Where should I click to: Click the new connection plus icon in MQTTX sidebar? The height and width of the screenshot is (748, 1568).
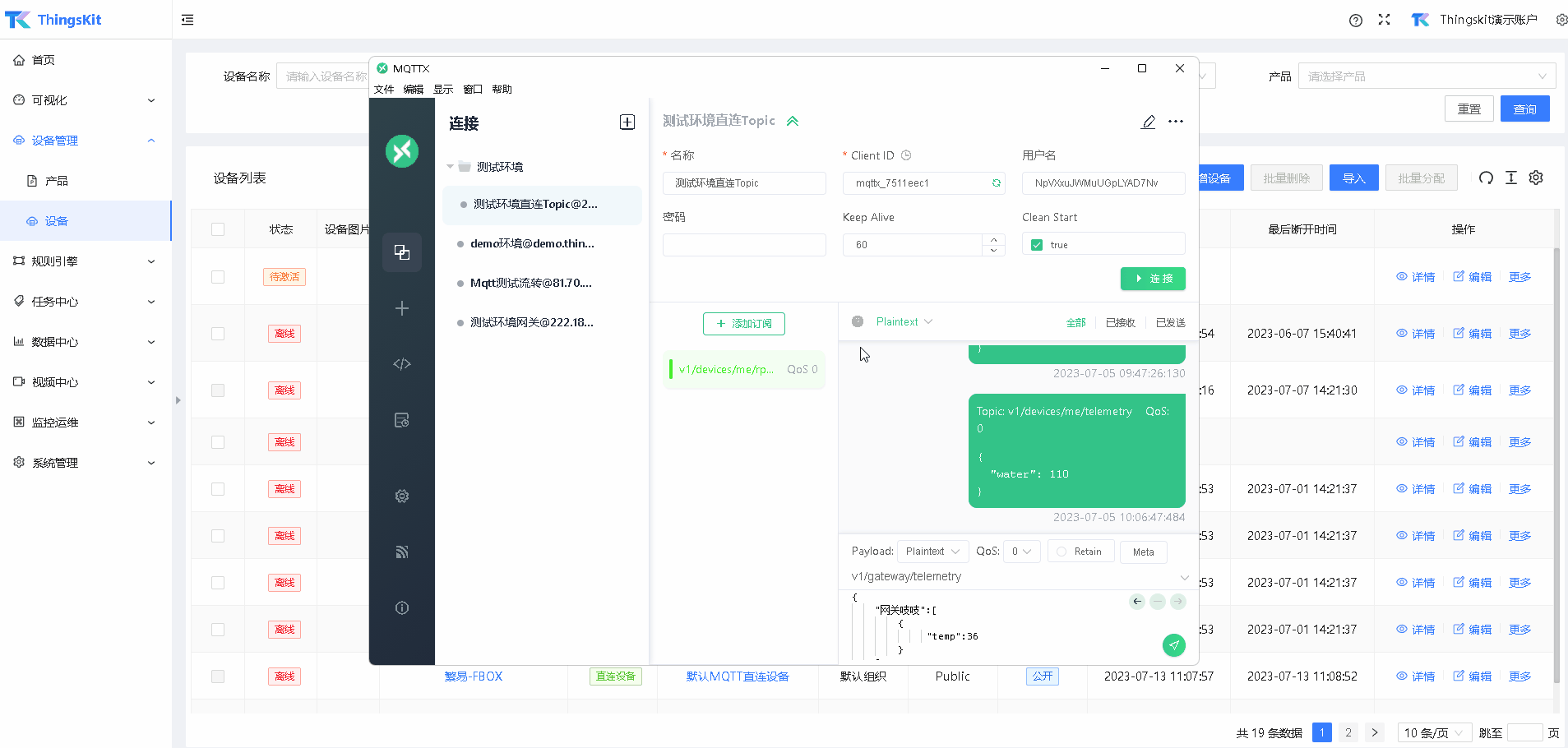(401, 308)
